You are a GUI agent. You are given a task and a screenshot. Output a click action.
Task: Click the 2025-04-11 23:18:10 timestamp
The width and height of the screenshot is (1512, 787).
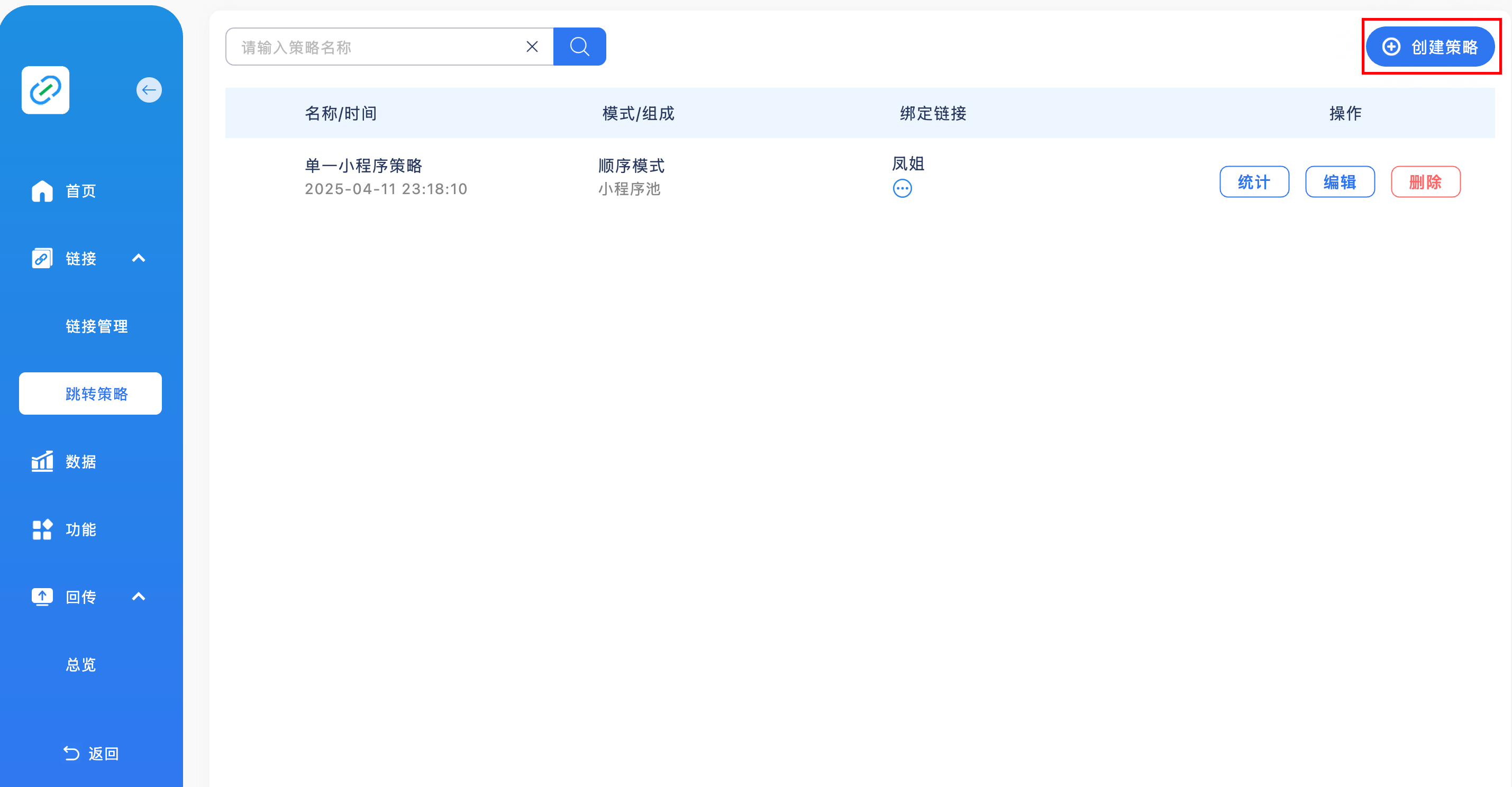coord(386,189)
